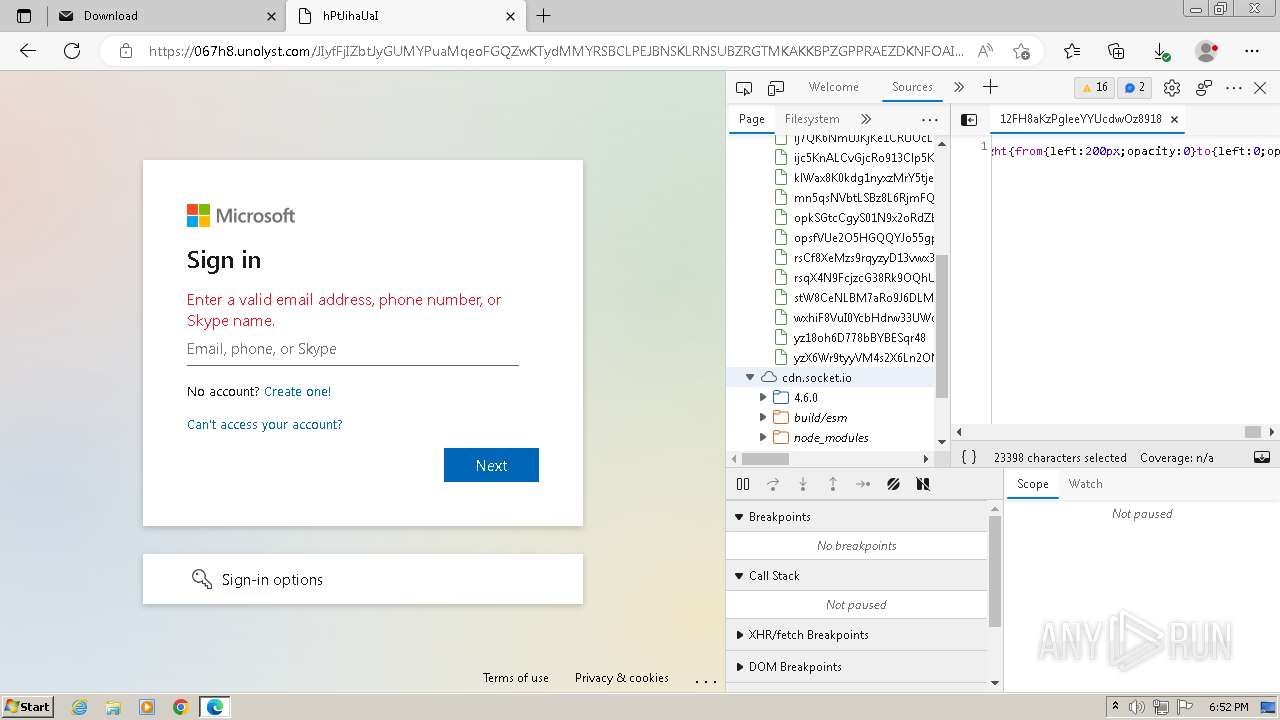
Task: Click the sourcemap status icon in editor footer
Action: tap(1262, 457)
